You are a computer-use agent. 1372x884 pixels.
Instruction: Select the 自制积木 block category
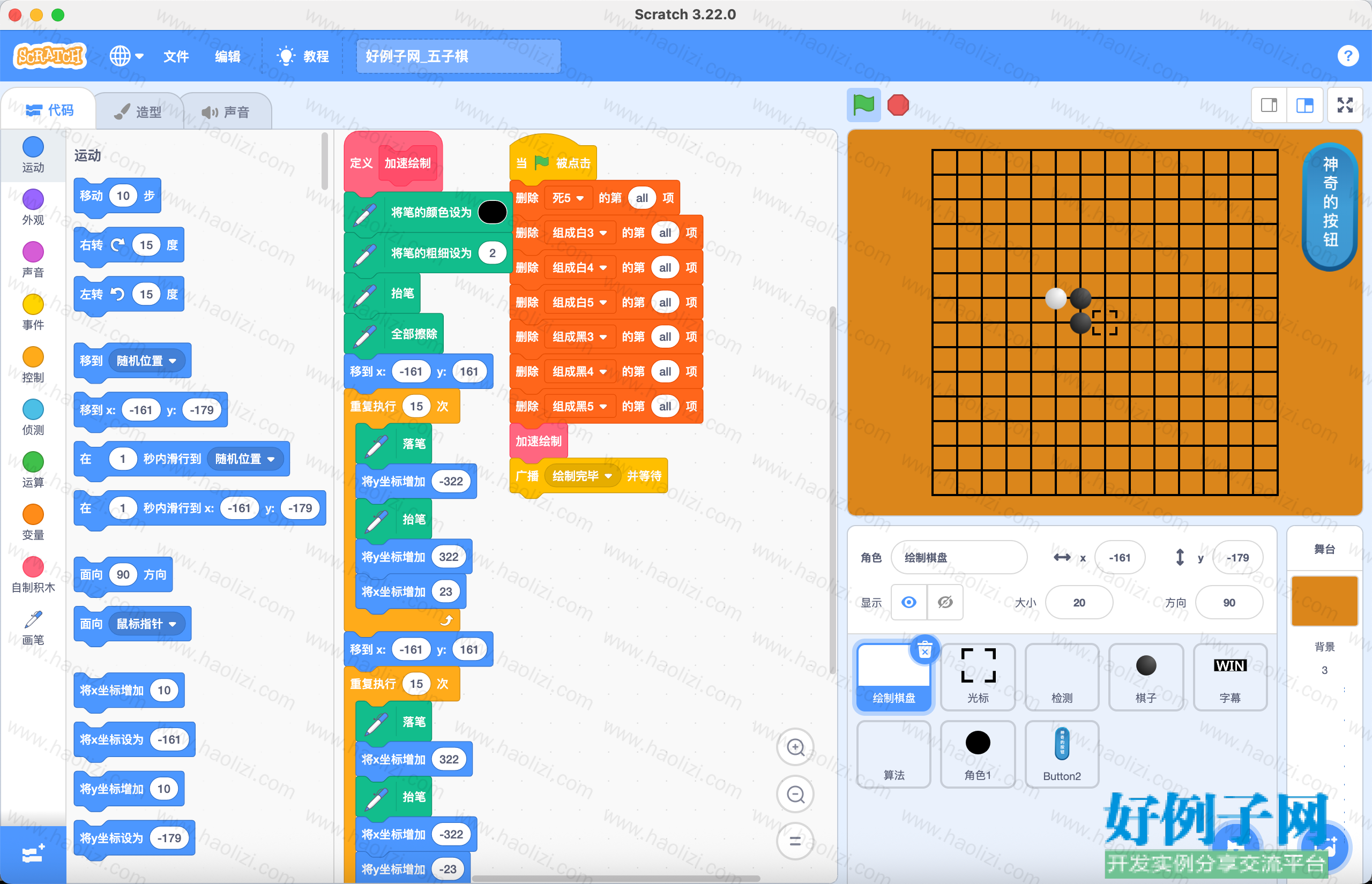pos(33,574)
